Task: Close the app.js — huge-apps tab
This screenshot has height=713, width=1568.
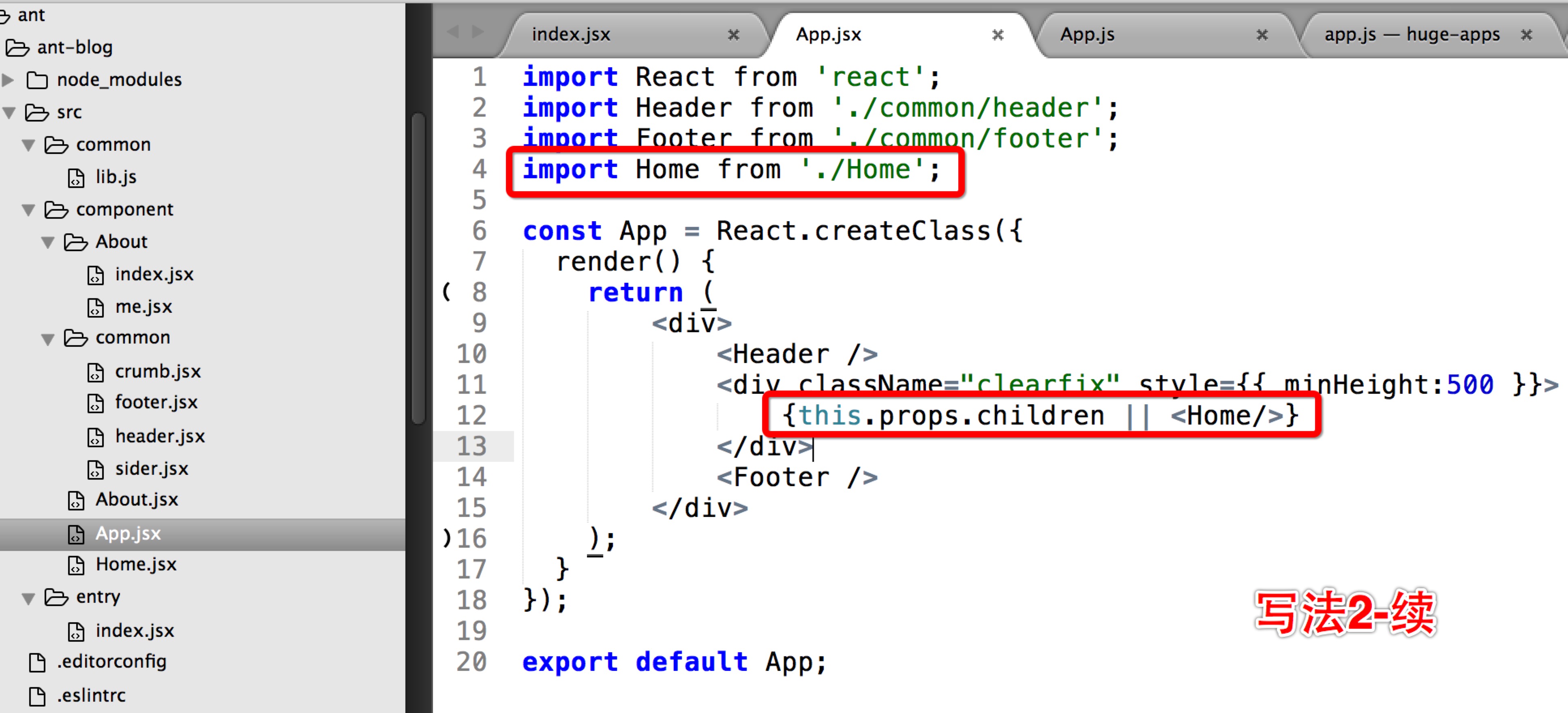Action: click(x=1526, y=35)
